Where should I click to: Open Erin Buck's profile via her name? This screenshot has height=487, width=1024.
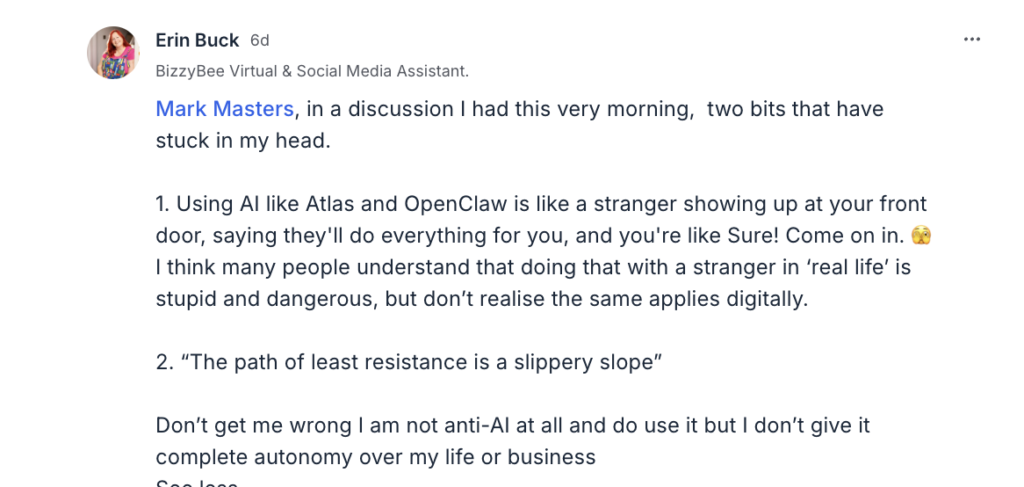(x=197, y=40)
